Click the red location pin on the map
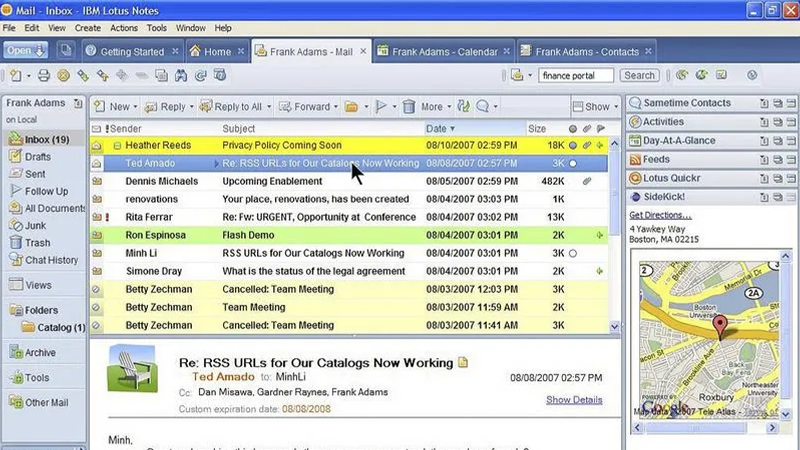This screenshot has width=800, height=450. point(720,327)
